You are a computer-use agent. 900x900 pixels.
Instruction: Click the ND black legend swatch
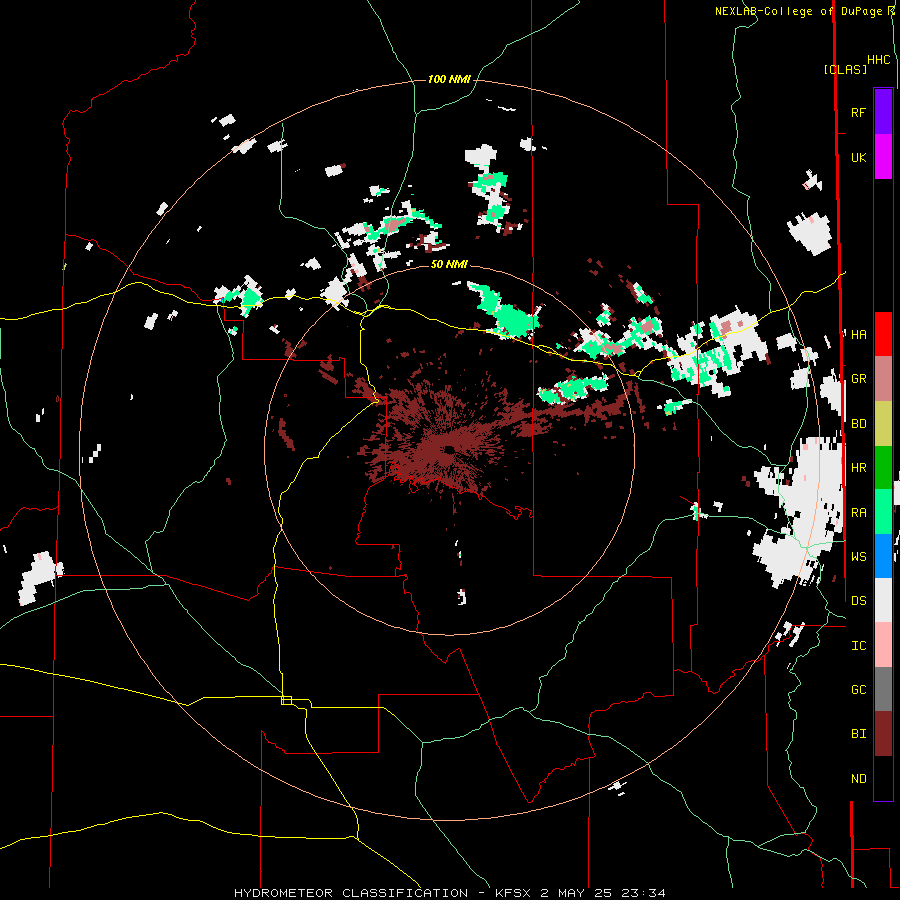tap(883, 778)
